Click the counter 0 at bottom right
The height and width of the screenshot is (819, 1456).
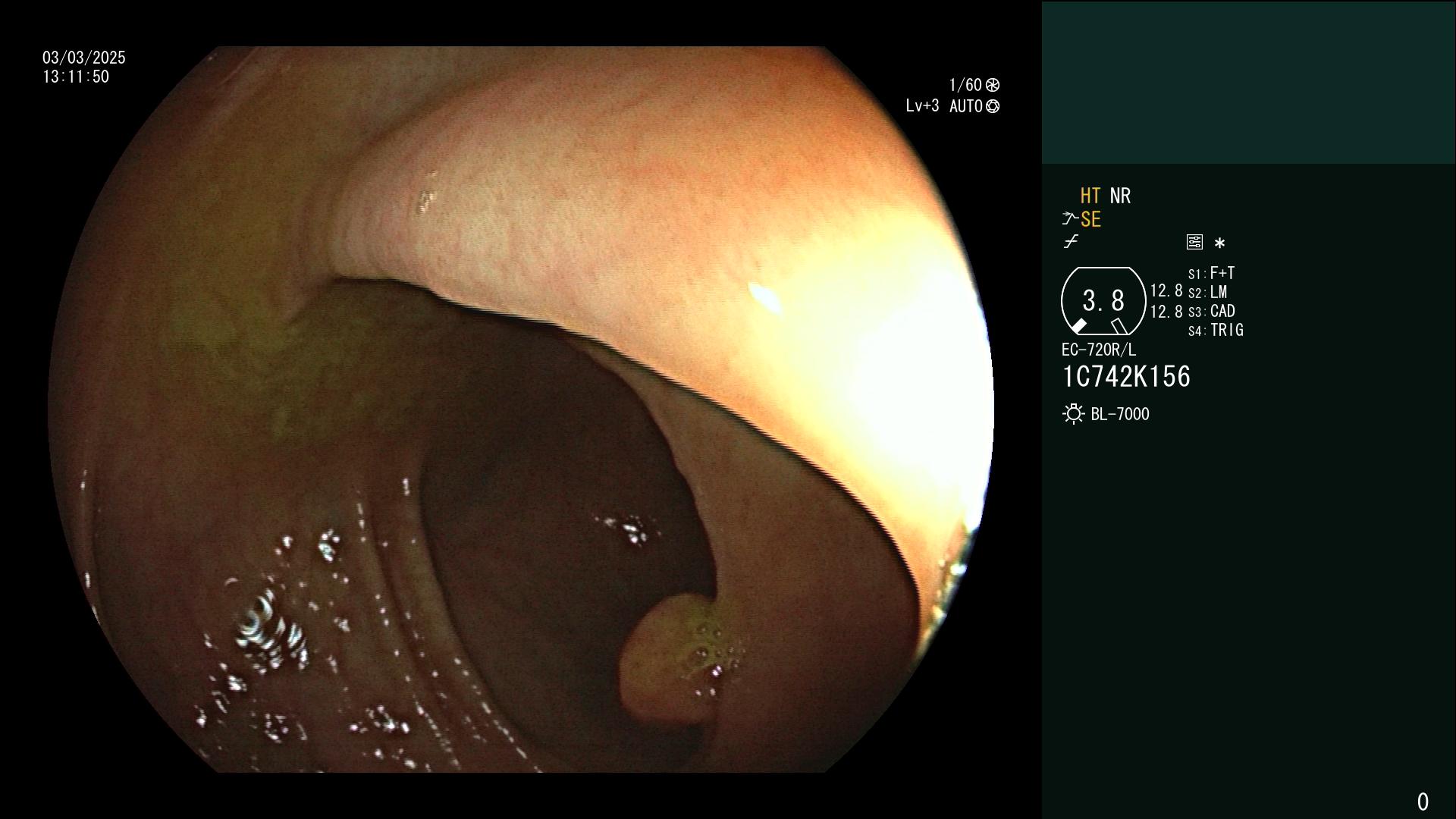[1423, 802]
